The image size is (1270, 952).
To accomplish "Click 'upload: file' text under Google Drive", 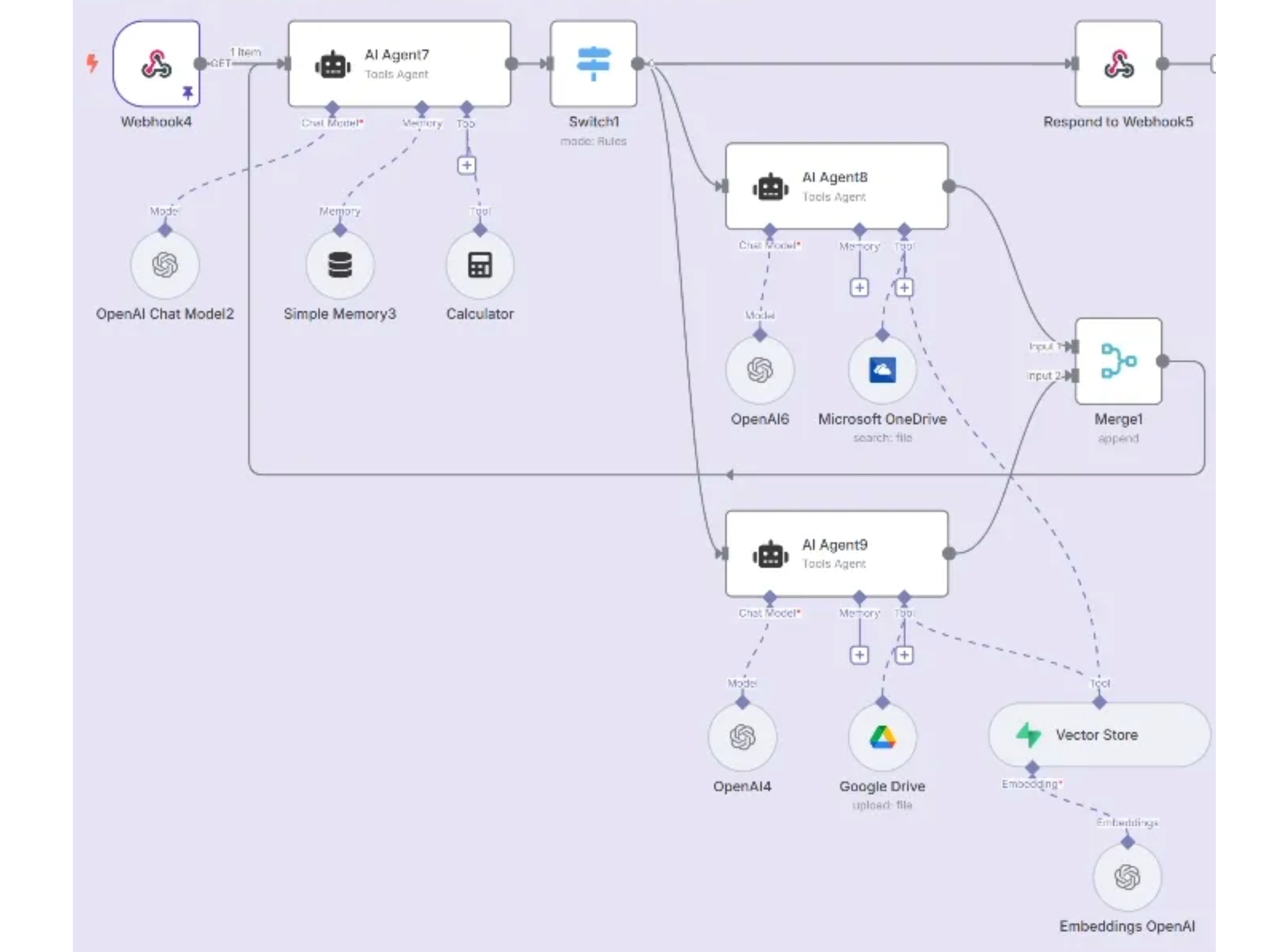I will [883, 805].
